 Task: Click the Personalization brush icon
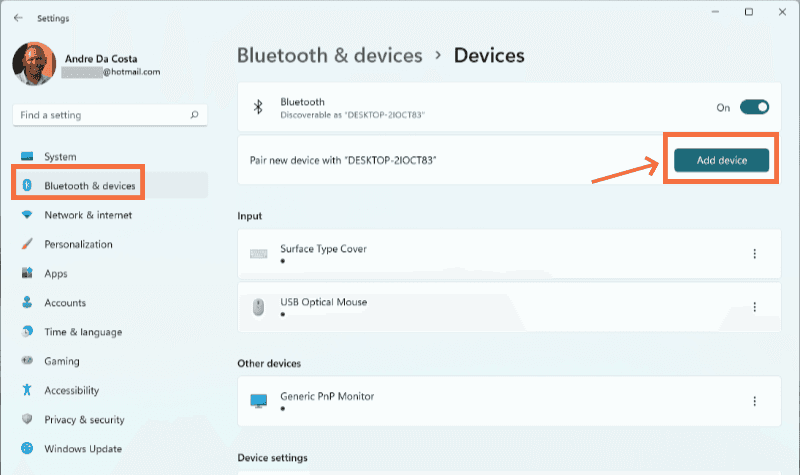(27, 244)
